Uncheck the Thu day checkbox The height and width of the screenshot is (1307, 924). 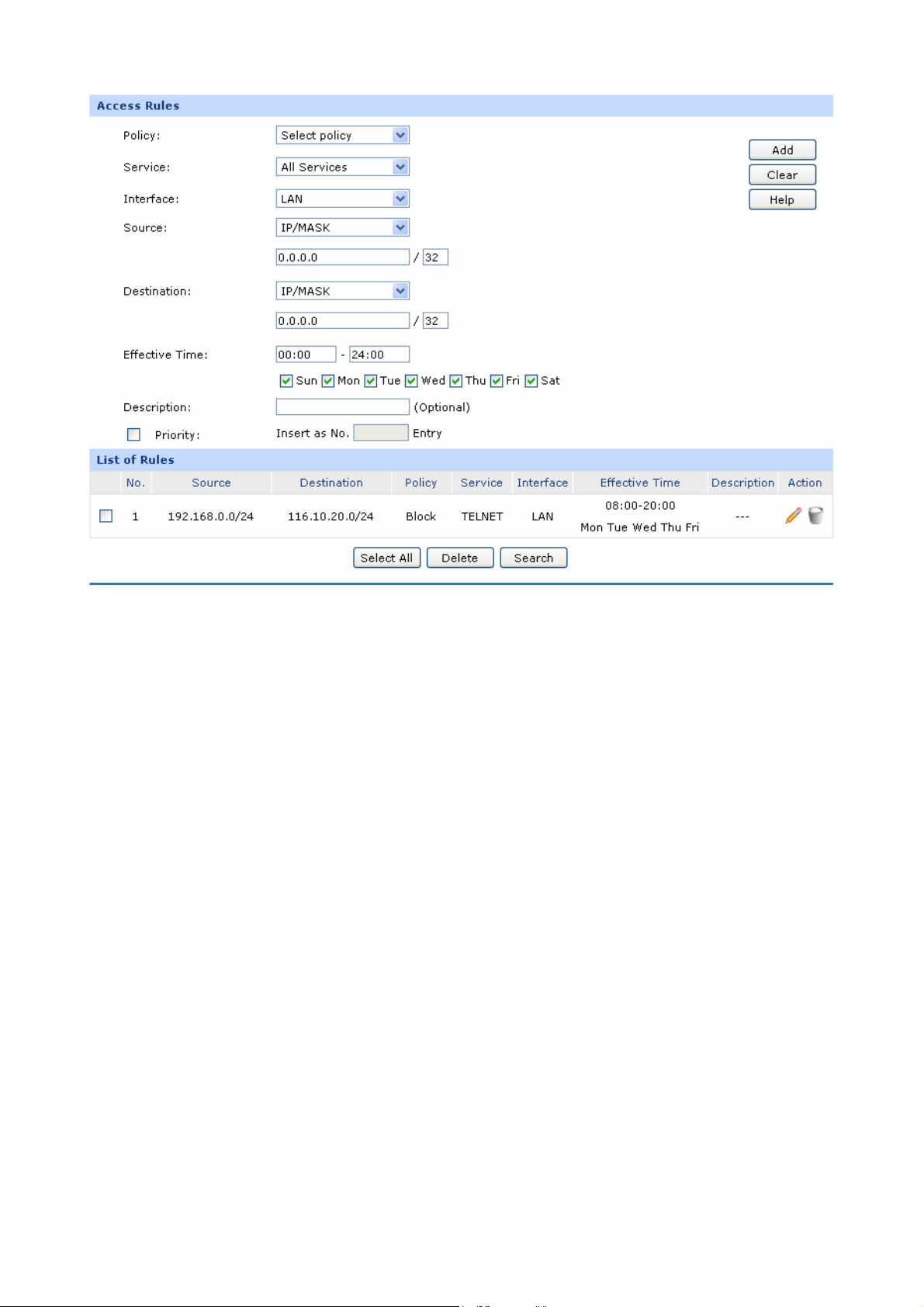tap(456, 381)
